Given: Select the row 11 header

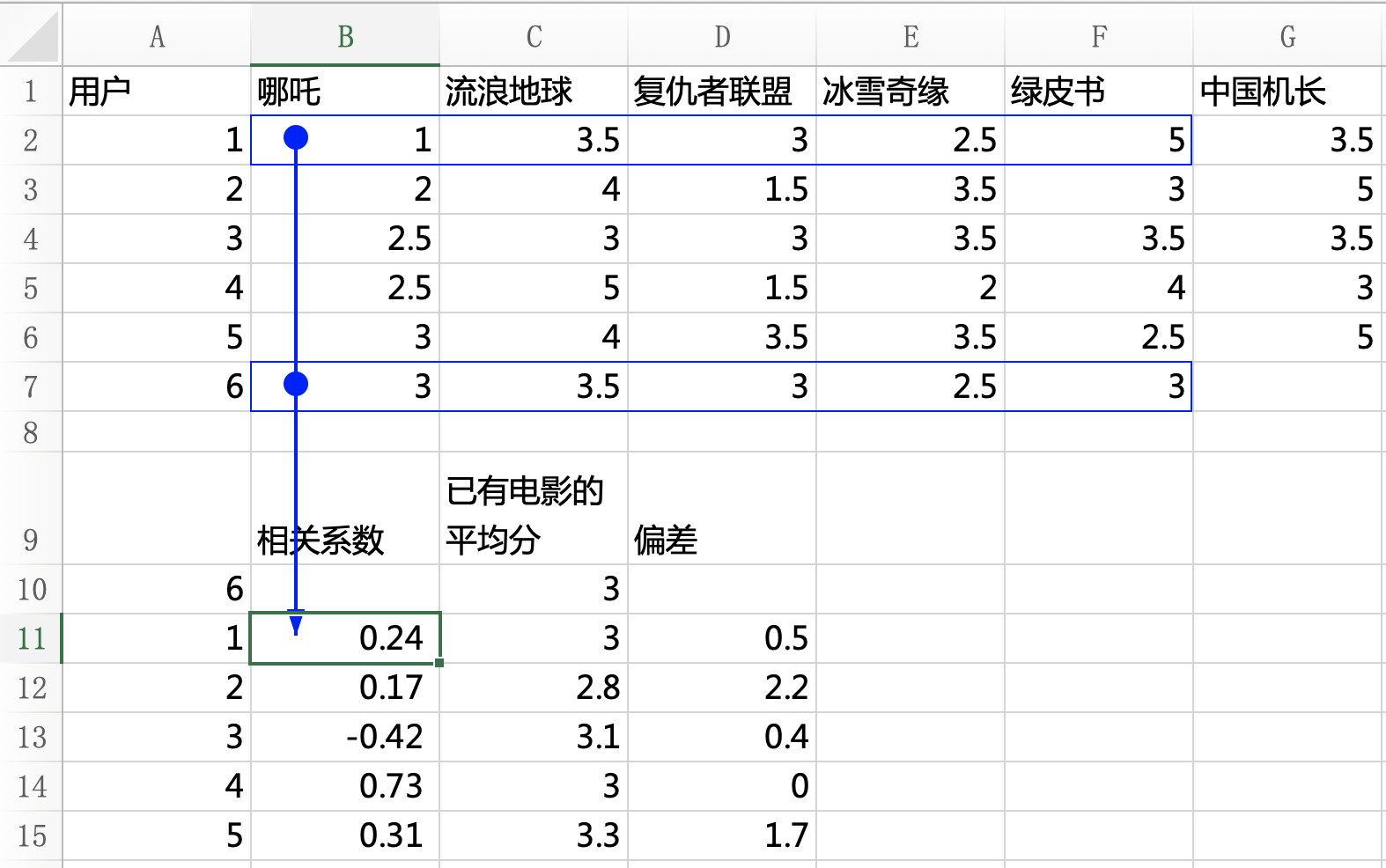Looking at the screenshot, I should (31, 638).
